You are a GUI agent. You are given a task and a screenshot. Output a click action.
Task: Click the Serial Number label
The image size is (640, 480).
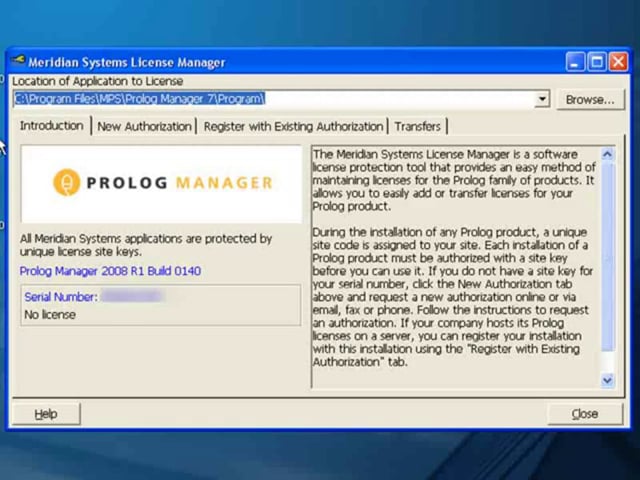[x=61, y=297]
